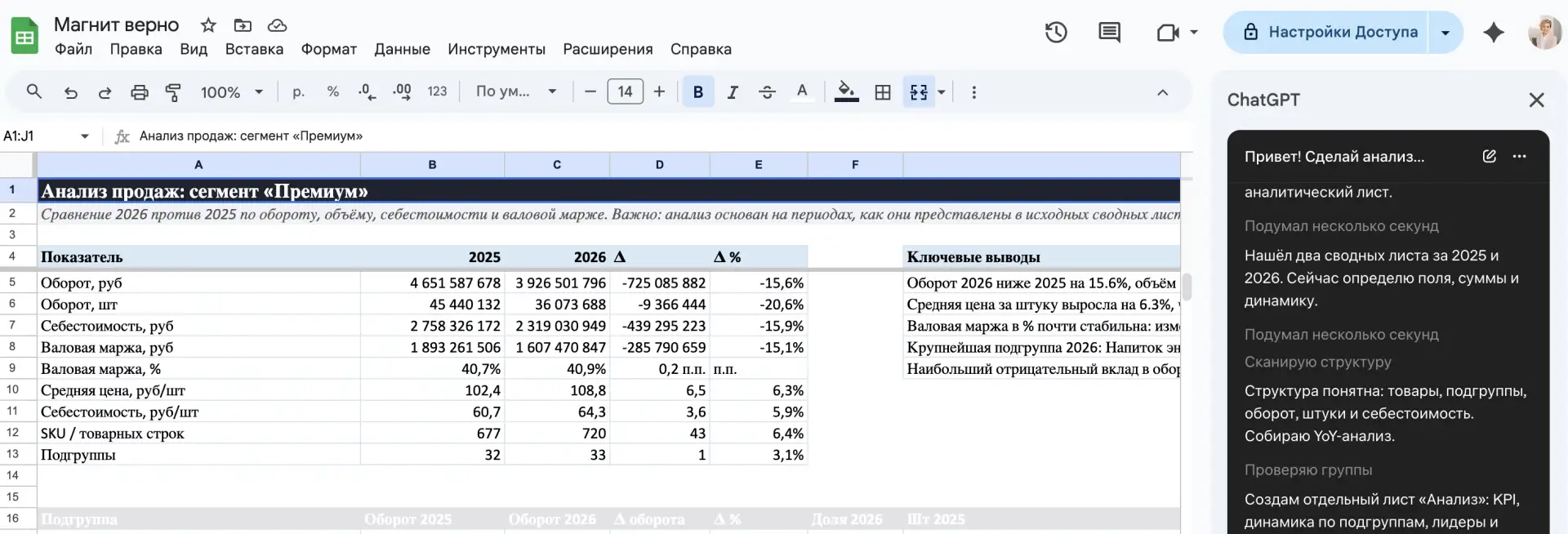Open the Gemini sparkle icon
1568x534 pixels.
coord(1494,33)
